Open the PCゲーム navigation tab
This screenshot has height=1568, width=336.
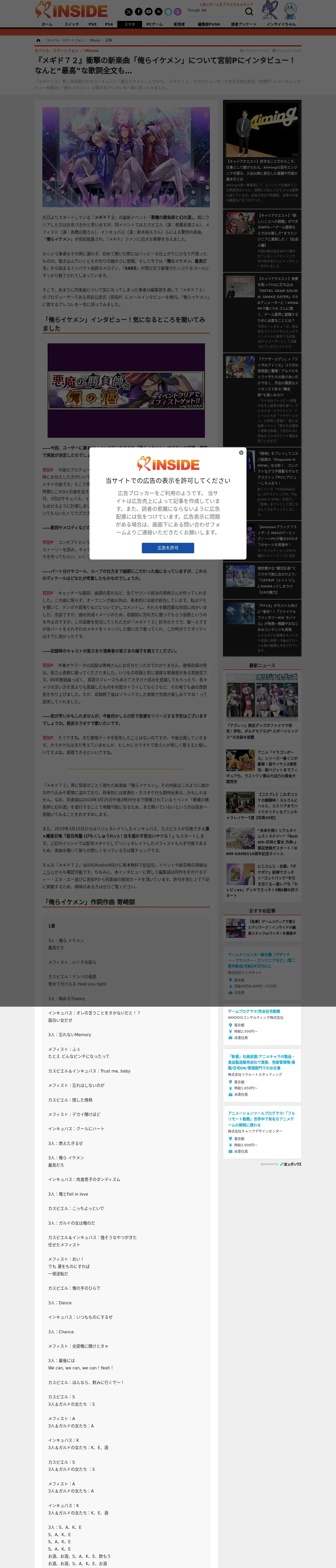click(x=154, y=24)
